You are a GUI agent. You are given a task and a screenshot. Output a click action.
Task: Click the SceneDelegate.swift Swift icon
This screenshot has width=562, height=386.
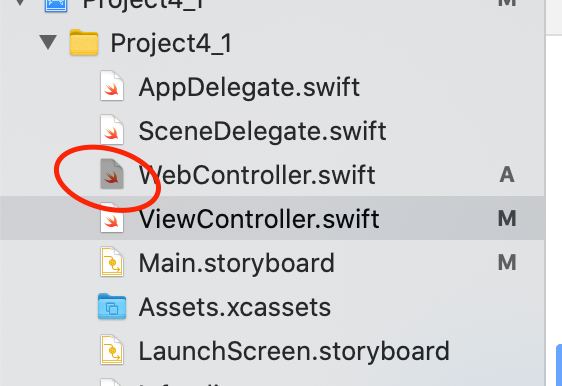point(112,130)
